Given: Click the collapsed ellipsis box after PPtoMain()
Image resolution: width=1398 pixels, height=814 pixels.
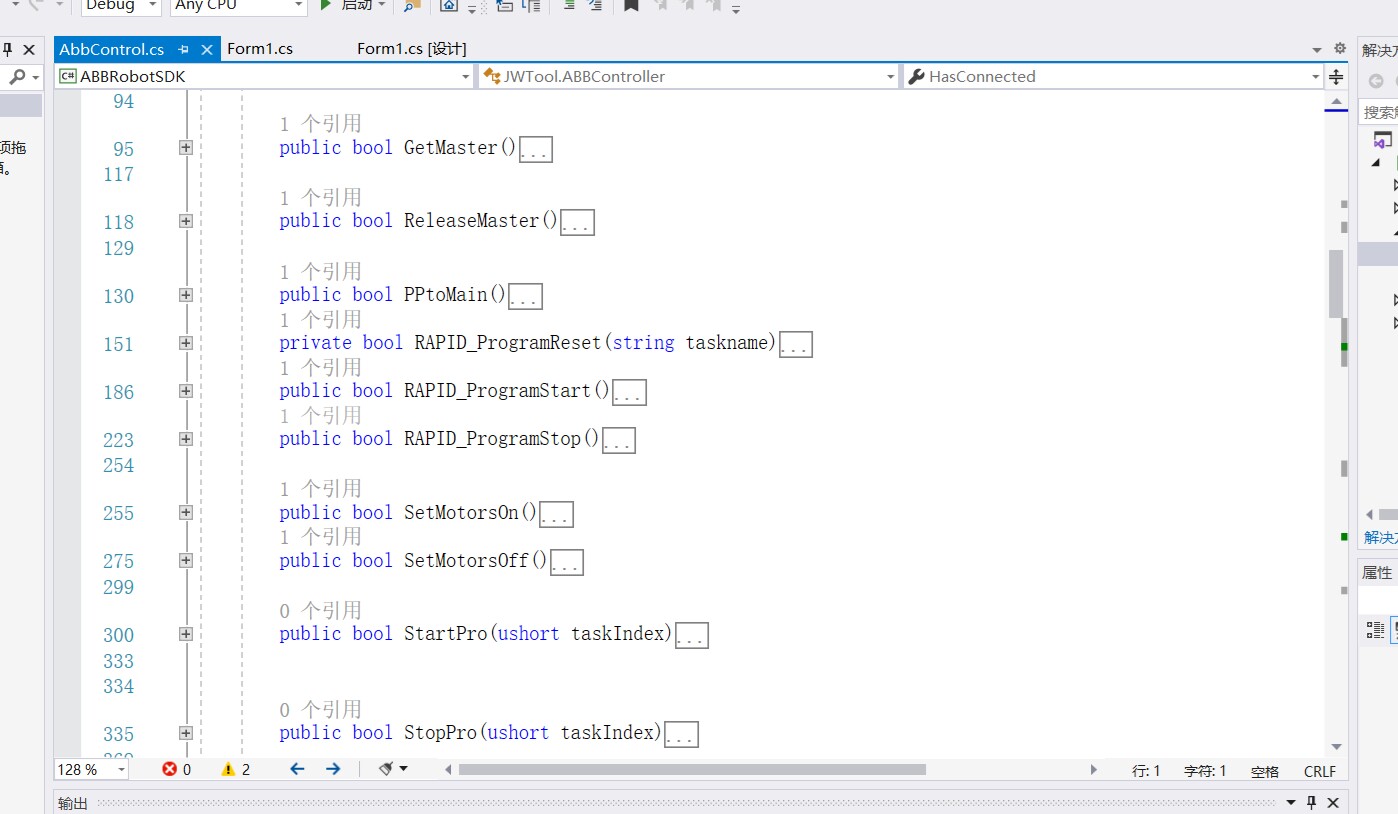Looking at the screenshot, I should 525,297.
